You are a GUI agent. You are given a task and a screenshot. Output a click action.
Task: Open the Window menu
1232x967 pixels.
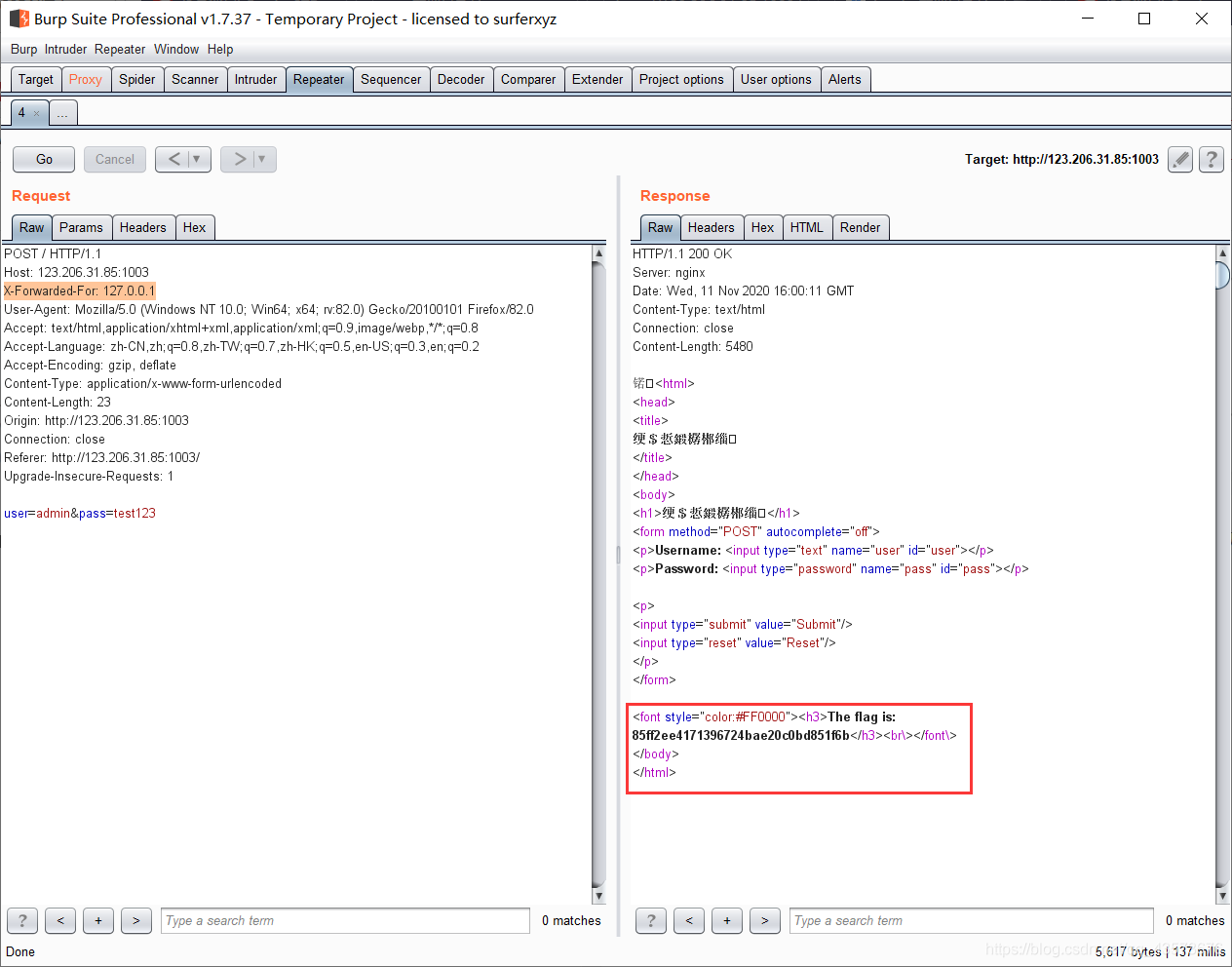(176, 49)
